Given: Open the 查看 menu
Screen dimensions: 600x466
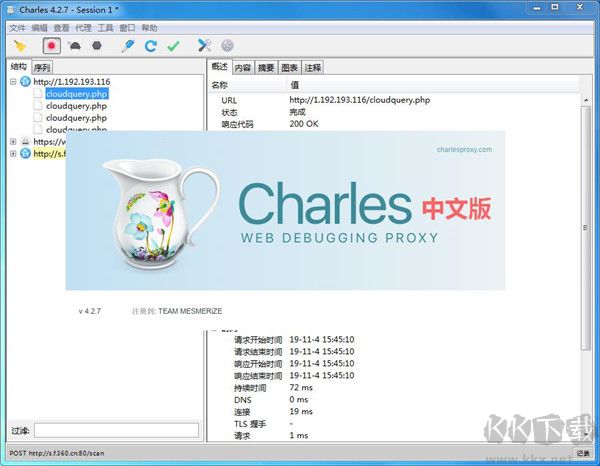Looking at the screenshot, I should coord(61,28).
